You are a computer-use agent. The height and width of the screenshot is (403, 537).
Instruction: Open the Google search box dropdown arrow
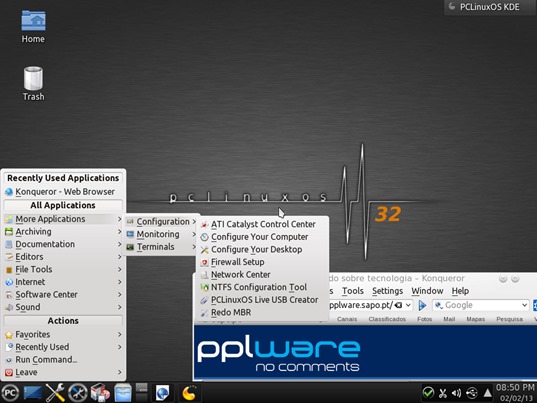pos(525,305)
